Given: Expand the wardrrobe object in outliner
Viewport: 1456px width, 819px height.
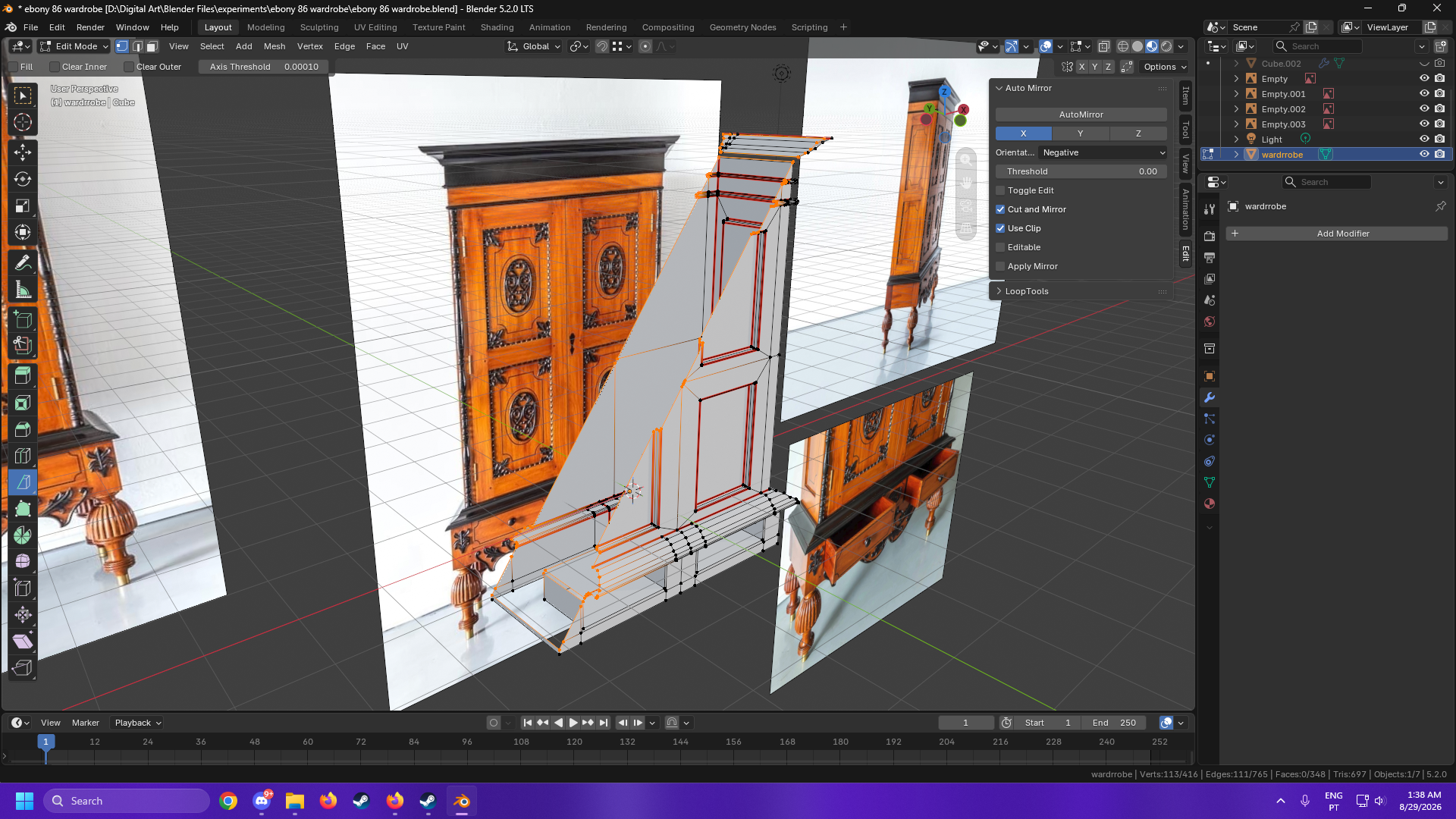Looking at the screenshot, I should coord(1236,155).
